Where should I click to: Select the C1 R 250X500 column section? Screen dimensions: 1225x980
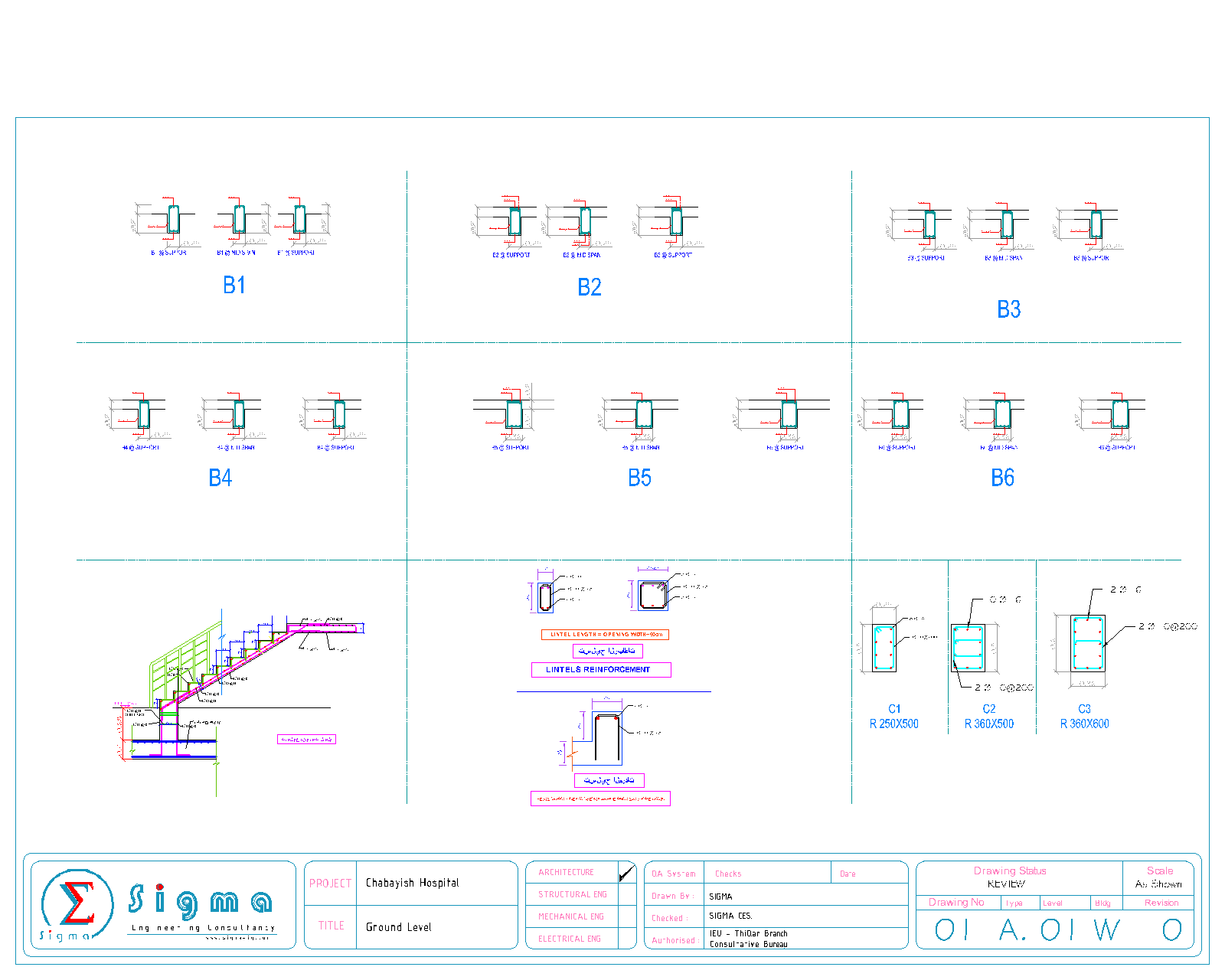tap(884, 648)
